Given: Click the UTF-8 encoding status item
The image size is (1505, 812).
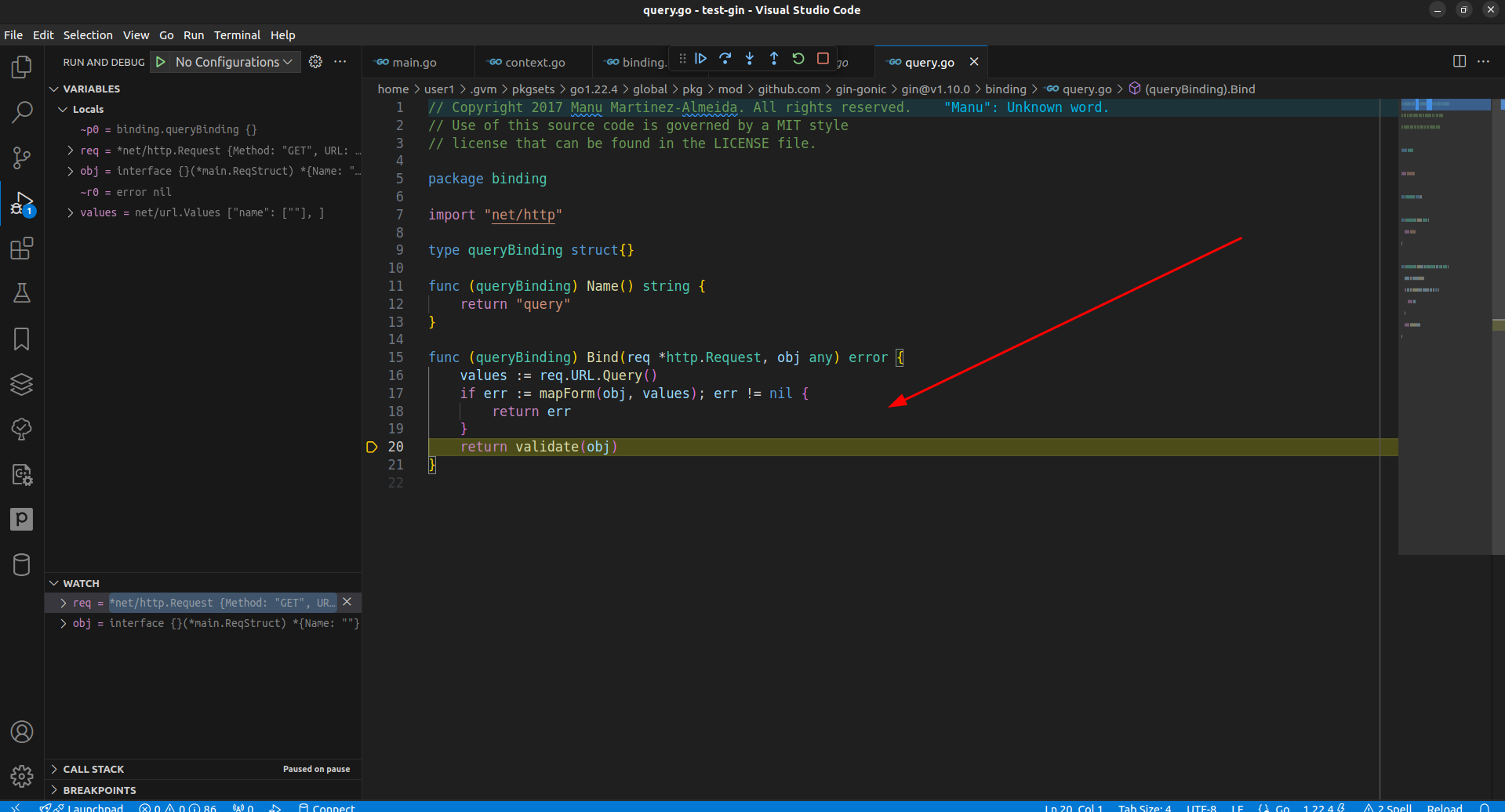Looking at the screenshot, I should [x=1201, y=807].
